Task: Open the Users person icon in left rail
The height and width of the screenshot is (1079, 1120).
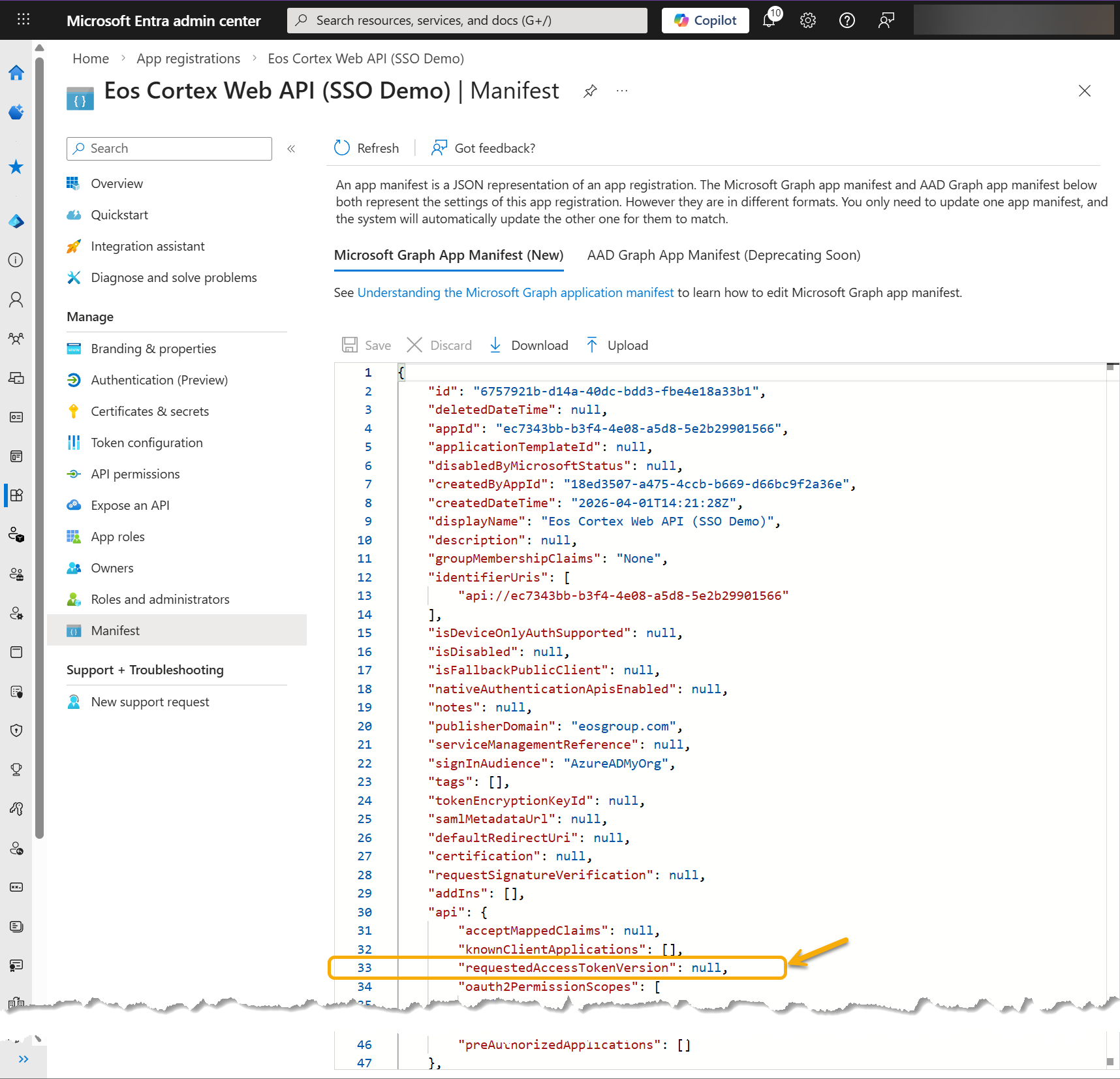Action: pyautogui.click(x=16, y=300)
